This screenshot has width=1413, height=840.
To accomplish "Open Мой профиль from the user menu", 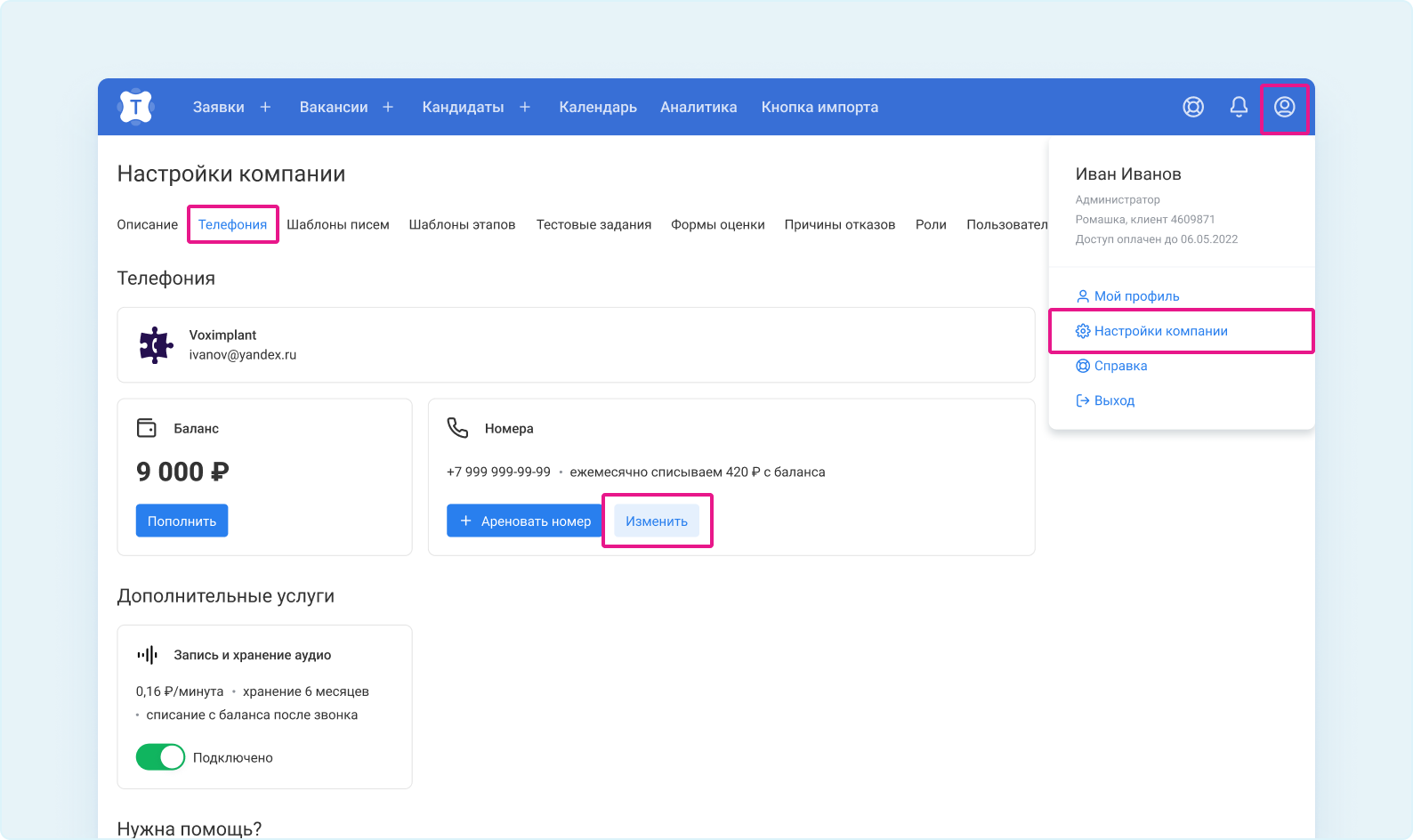I will (x=1136, y=296).
